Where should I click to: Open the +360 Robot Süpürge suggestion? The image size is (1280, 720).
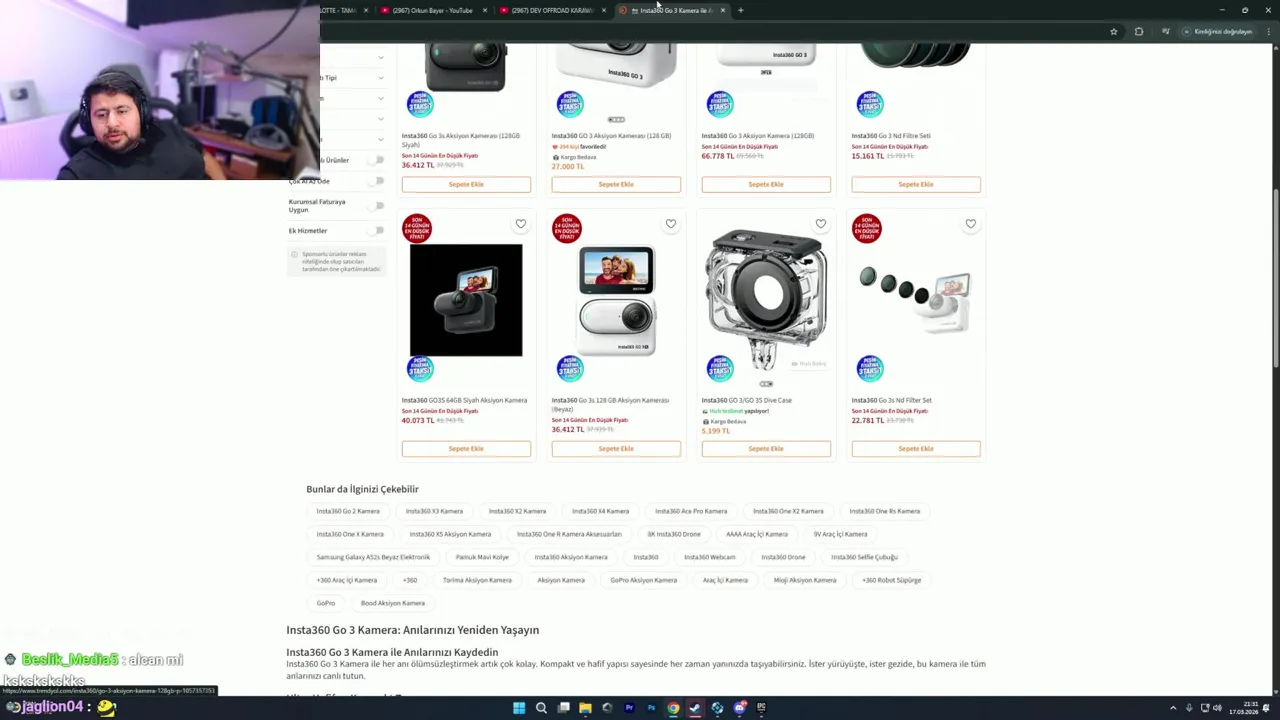click(x=892, y=580)
